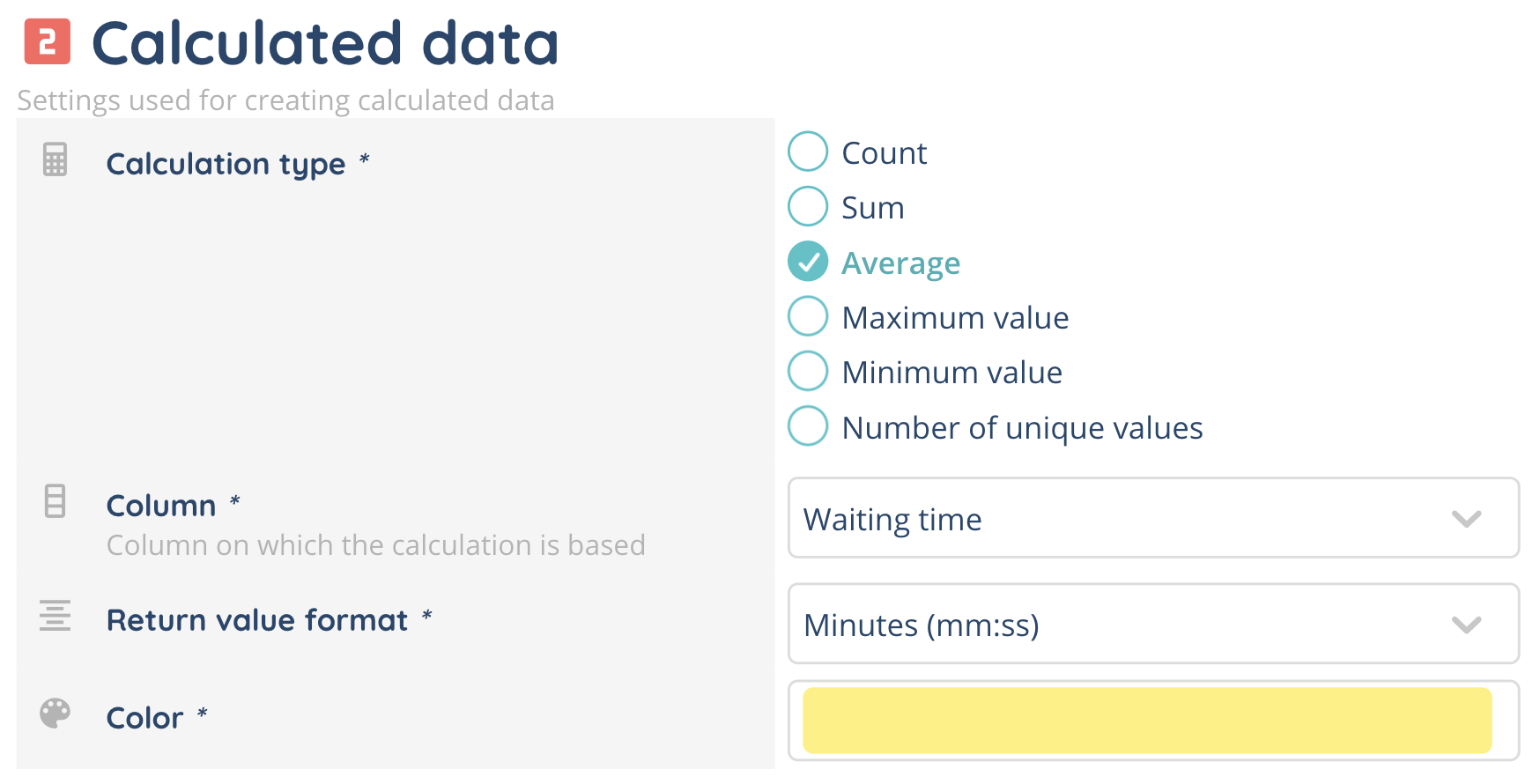Click the chevron arrow in Minutes format field
Image resolution: width=1540 pixels, height=784 pixels.
[1466, 625]
